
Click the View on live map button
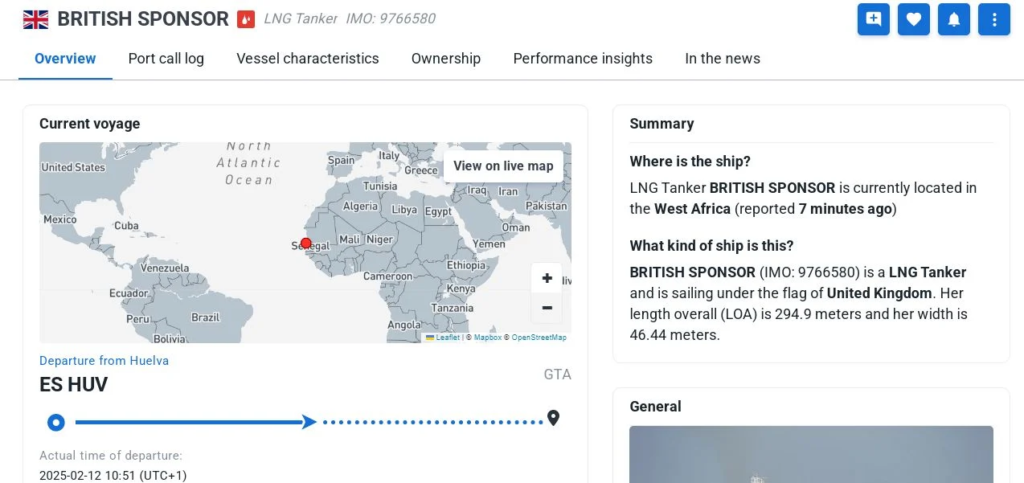pos(503,166)
